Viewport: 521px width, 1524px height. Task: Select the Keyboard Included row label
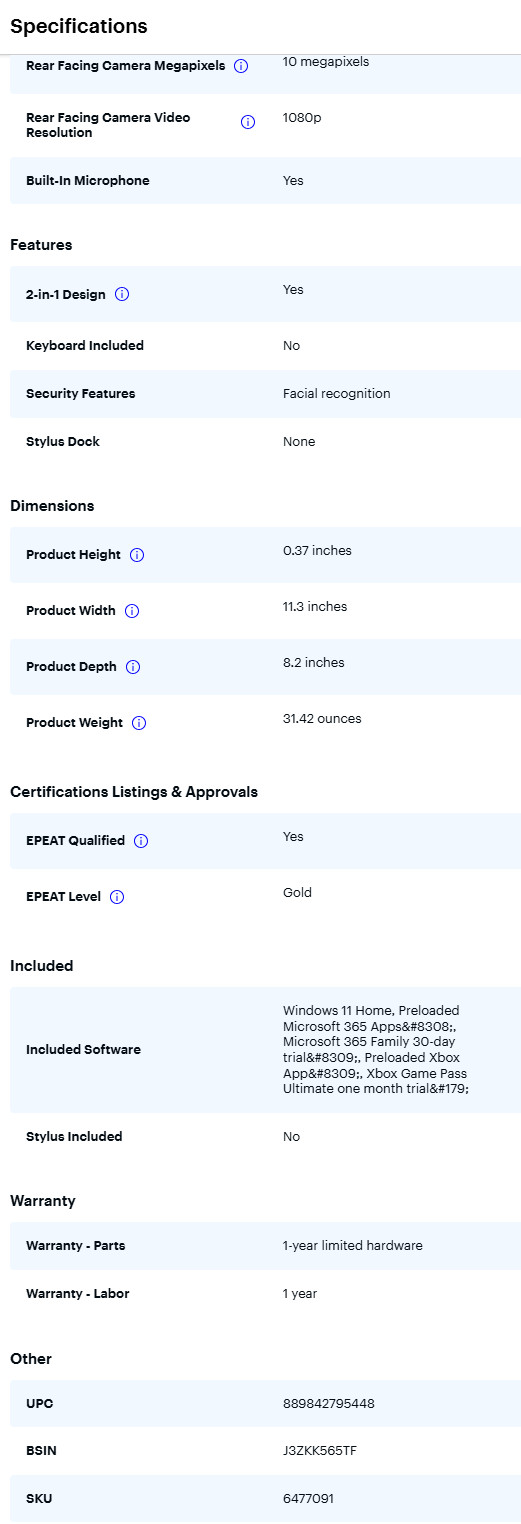tap(85, 346)
